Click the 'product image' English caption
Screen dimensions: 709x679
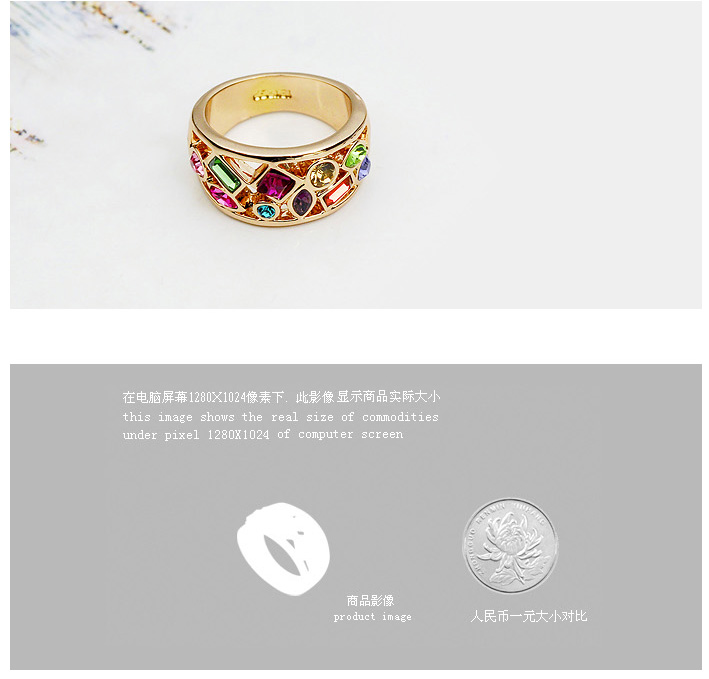(373, 617)
